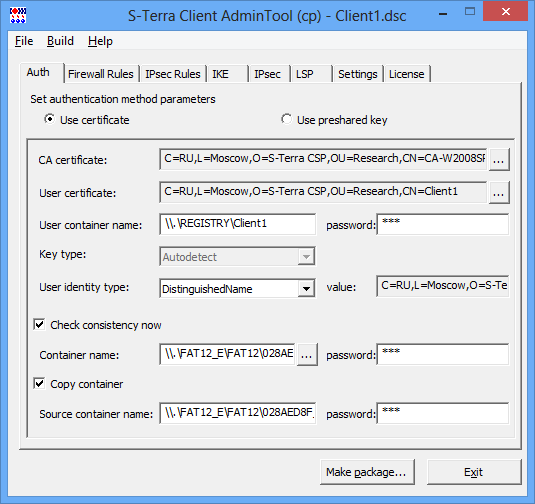This screenshot has width=535, height=504.
Task: Maximize the AdminTool window
Action: 470,12
